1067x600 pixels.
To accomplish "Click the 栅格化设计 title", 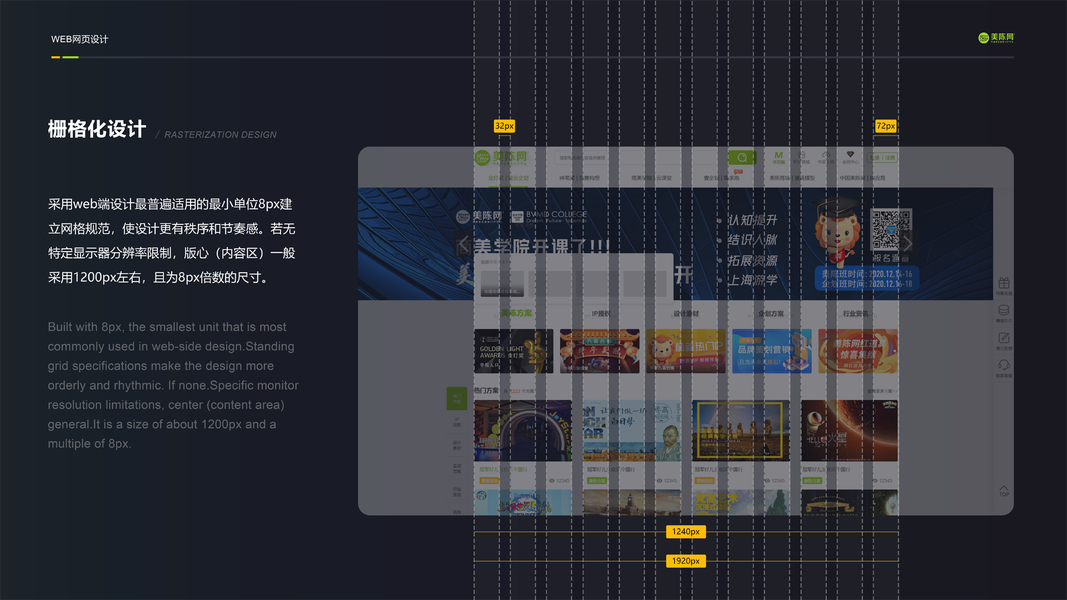I will [97, 129].
